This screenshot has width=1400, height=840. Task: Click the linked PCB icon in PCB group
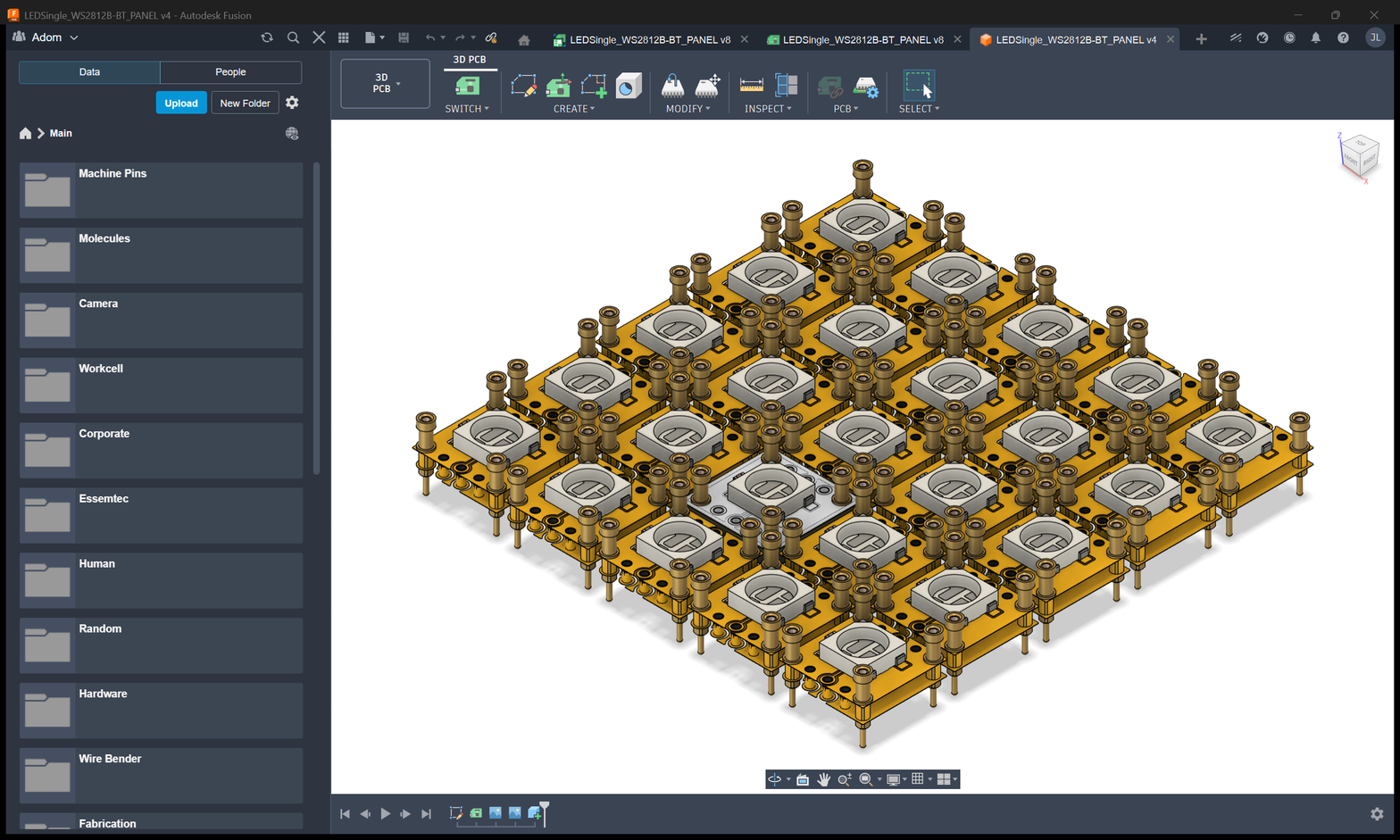point(829,87)
